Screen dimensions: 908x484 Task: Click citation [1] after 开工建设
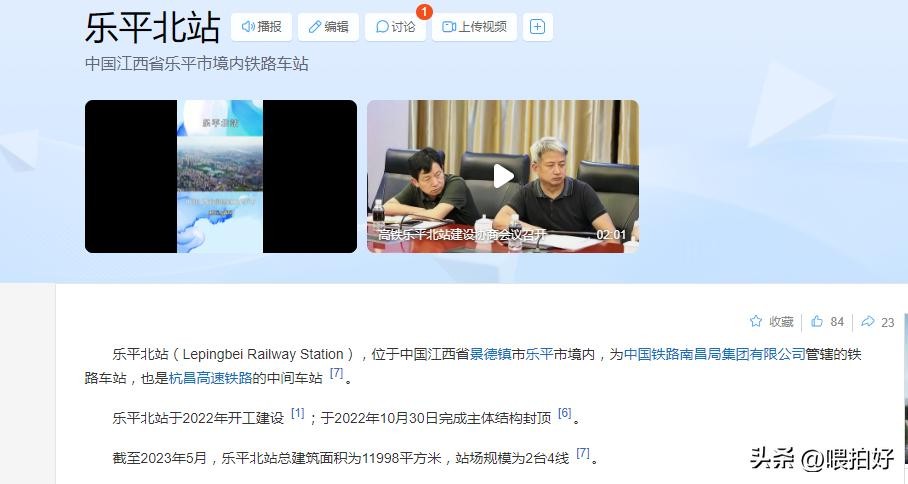[x=298, y=413]
